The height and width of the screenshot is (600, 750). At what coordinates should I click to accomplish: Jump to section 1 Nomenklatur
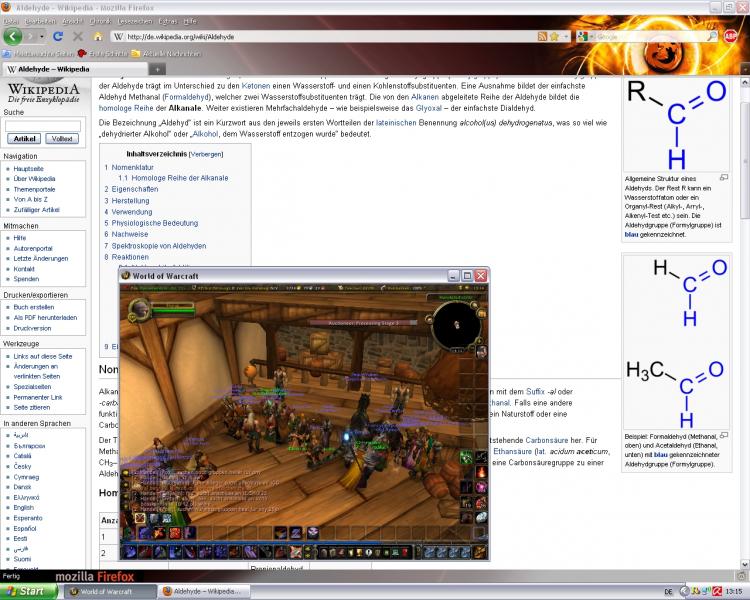(132, 167)
